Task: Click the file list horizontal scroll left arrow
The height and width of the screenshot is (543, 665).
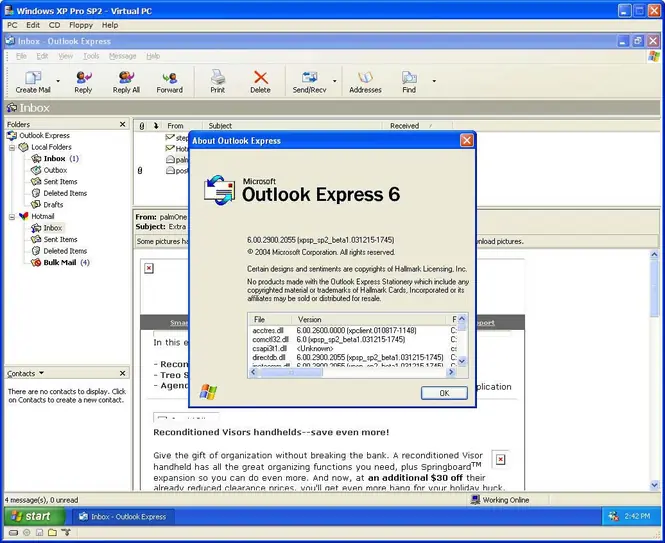Action: coord(253,372)
